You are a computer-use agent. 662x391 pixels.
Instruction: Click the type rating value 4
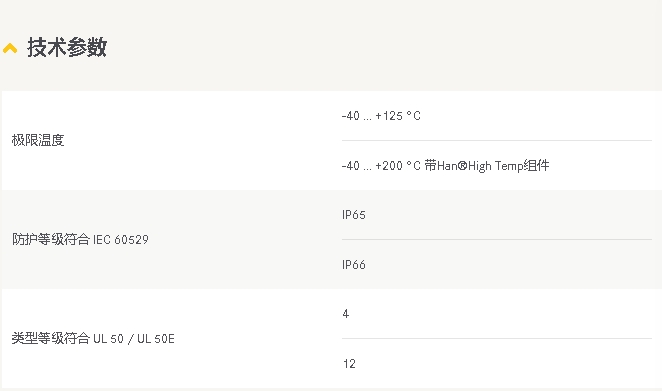[346, 314]
